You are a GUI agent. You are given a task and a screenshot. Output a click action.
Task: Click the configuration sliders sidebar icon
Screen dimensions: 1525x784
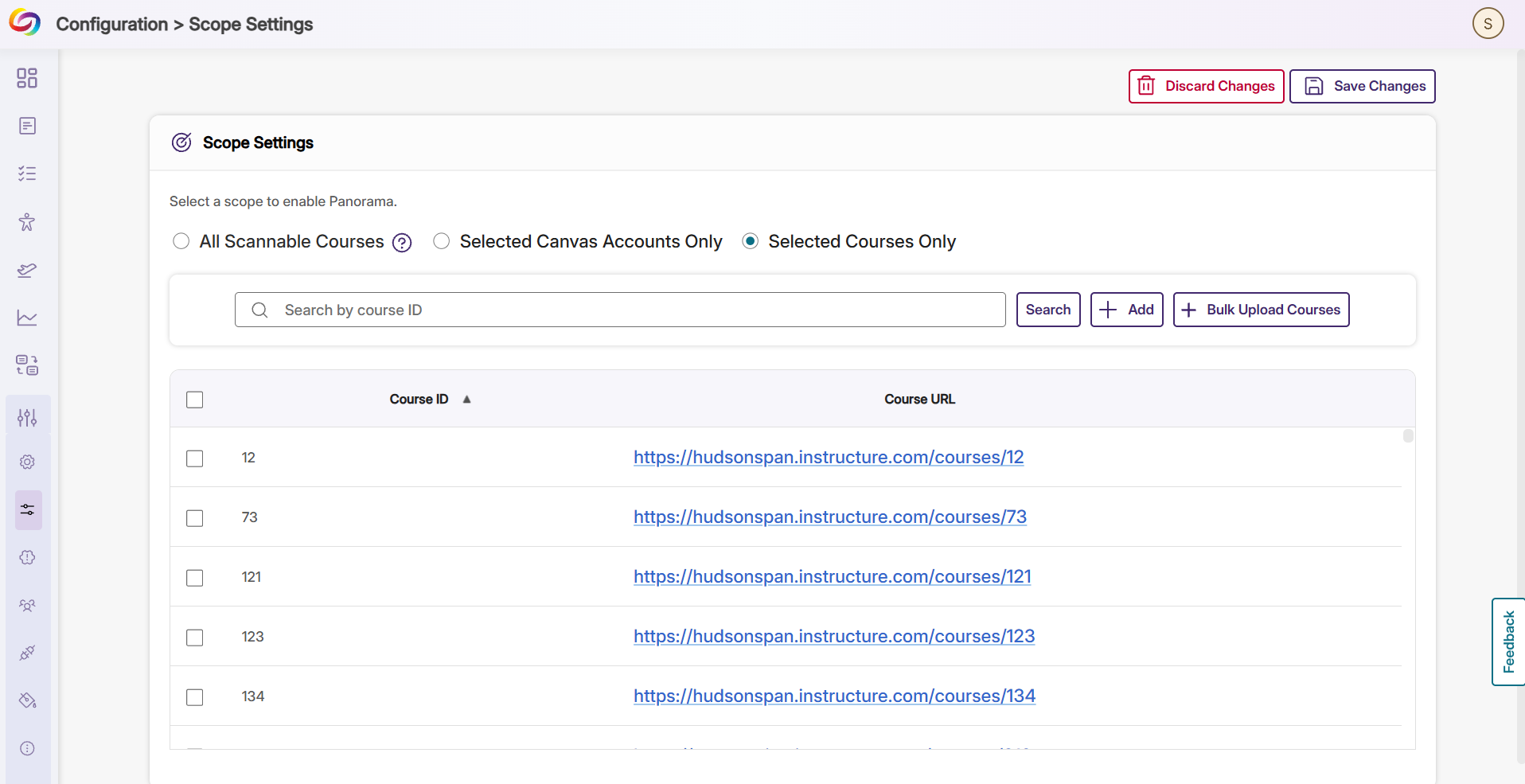27,417
